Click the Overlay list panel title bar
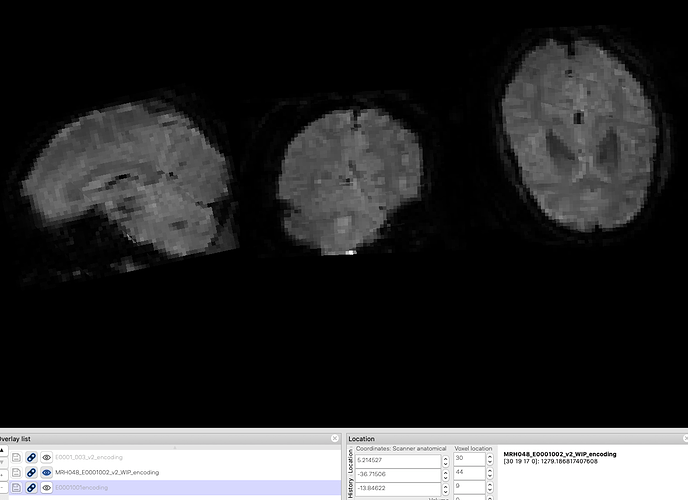This screenshot has width=688, height=500. [170, 439]
